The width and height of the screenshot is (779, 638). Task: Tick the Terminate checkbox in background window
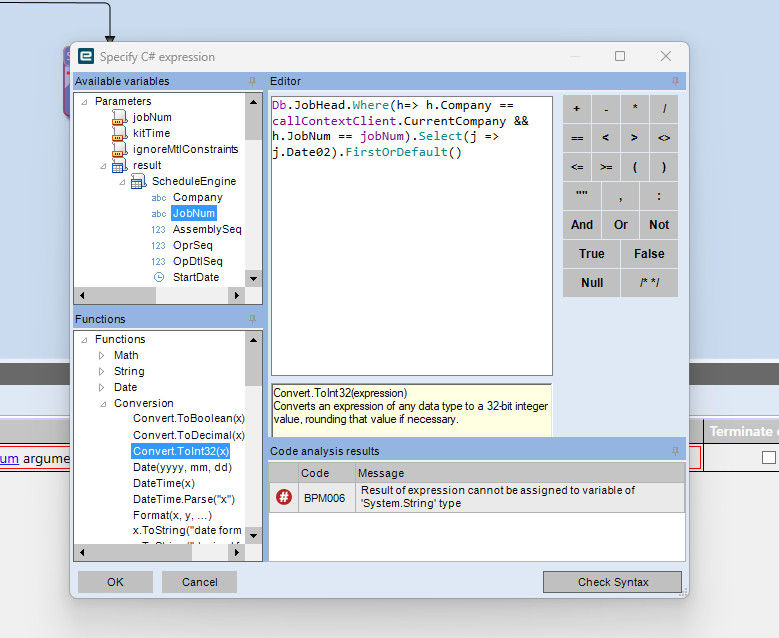pos(768,457)
